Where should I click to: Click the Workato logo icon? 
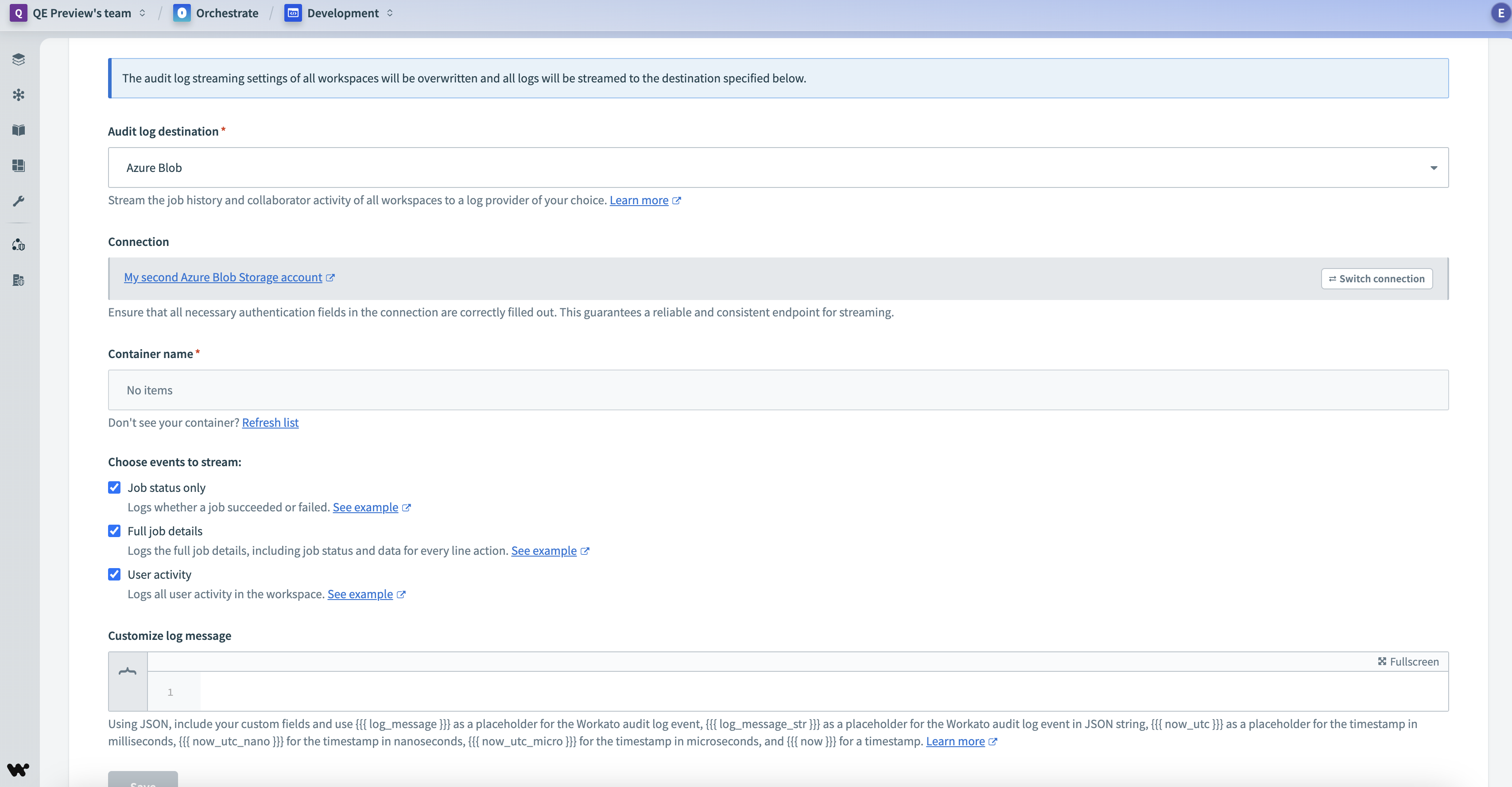point(18,769)
